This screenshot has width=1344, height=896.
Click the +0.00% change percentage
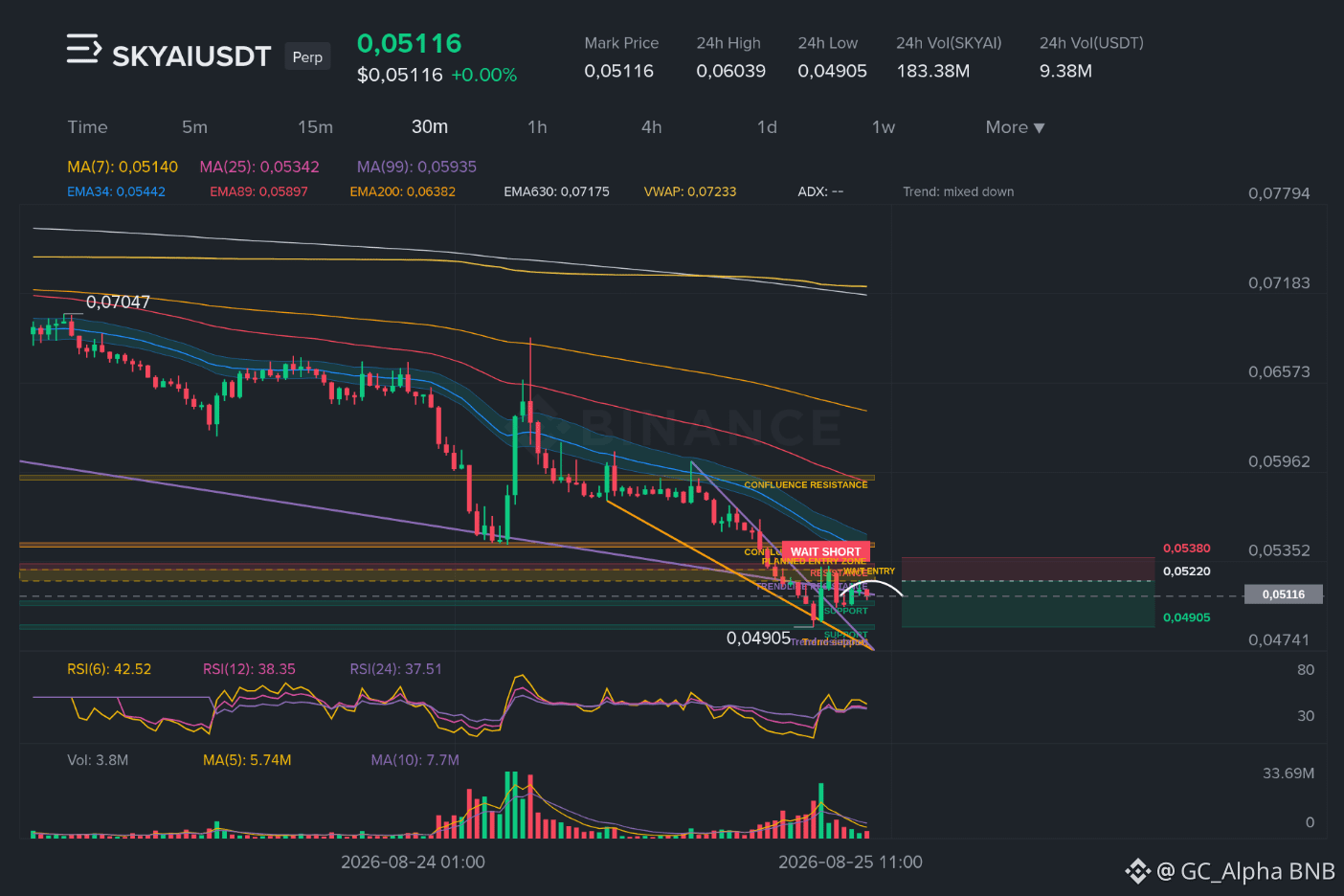484,75
